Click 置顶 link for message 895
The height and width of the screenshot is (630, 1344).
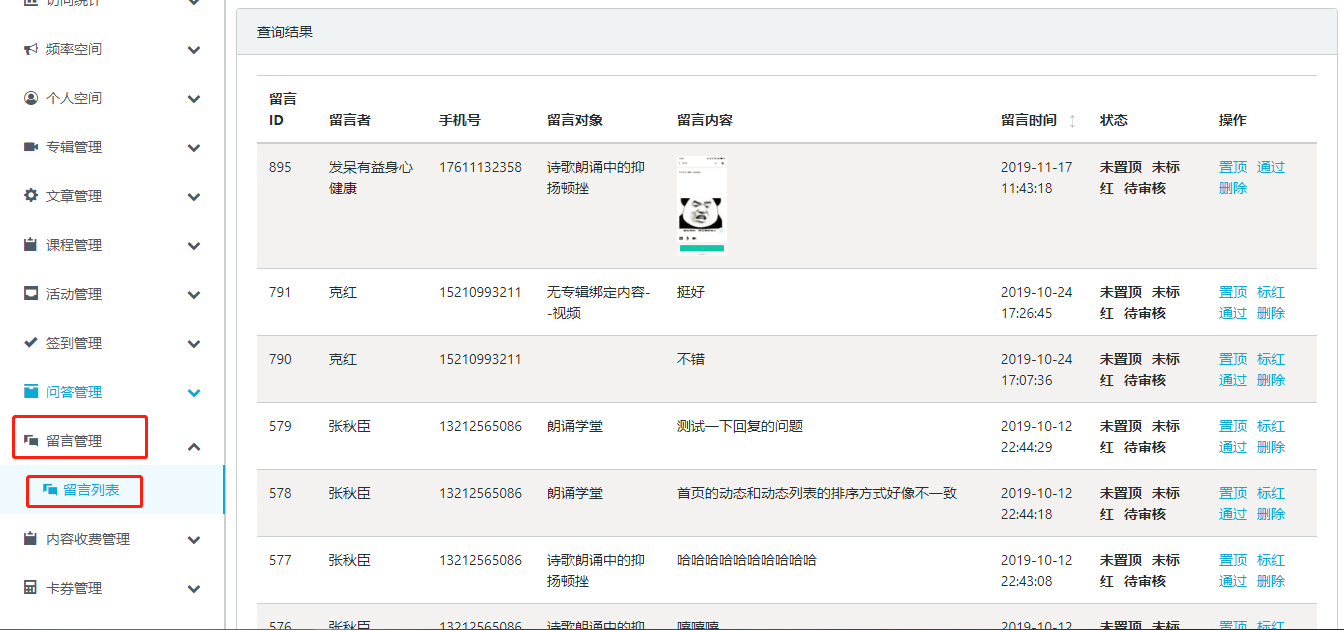pos(1232,167)
